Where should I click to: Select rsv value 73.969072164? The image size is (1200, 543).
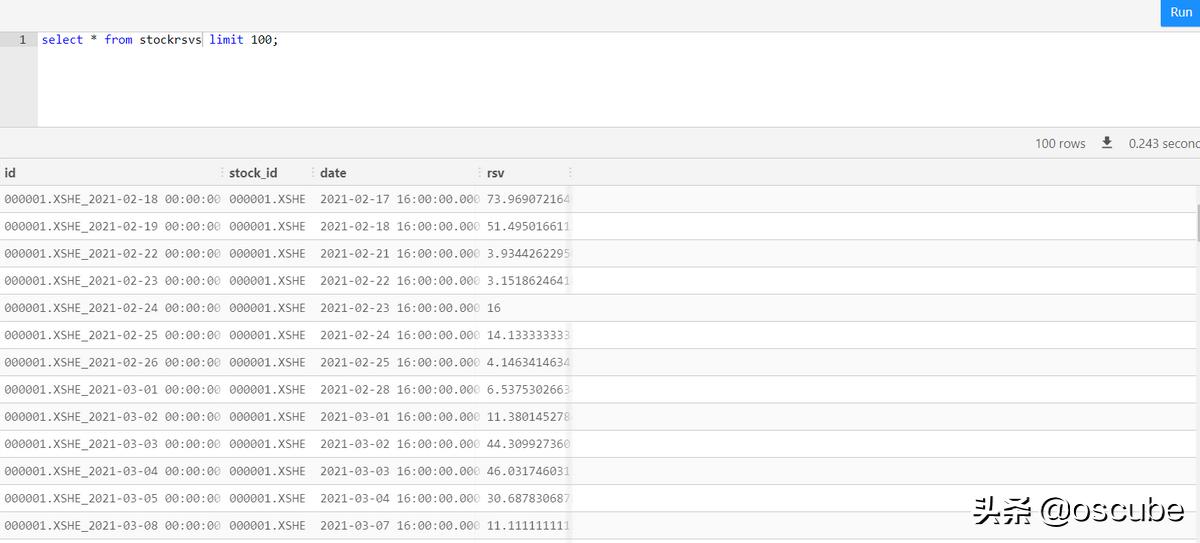(528, 199)
